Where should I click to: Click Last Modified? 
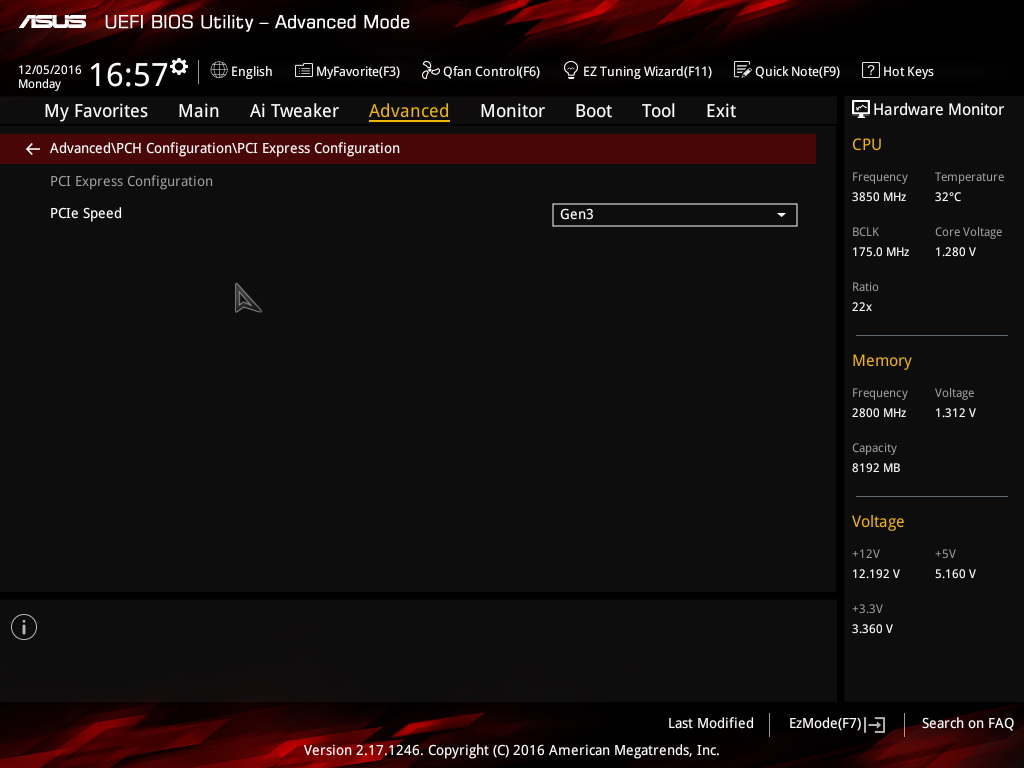(x=711, y=724)
